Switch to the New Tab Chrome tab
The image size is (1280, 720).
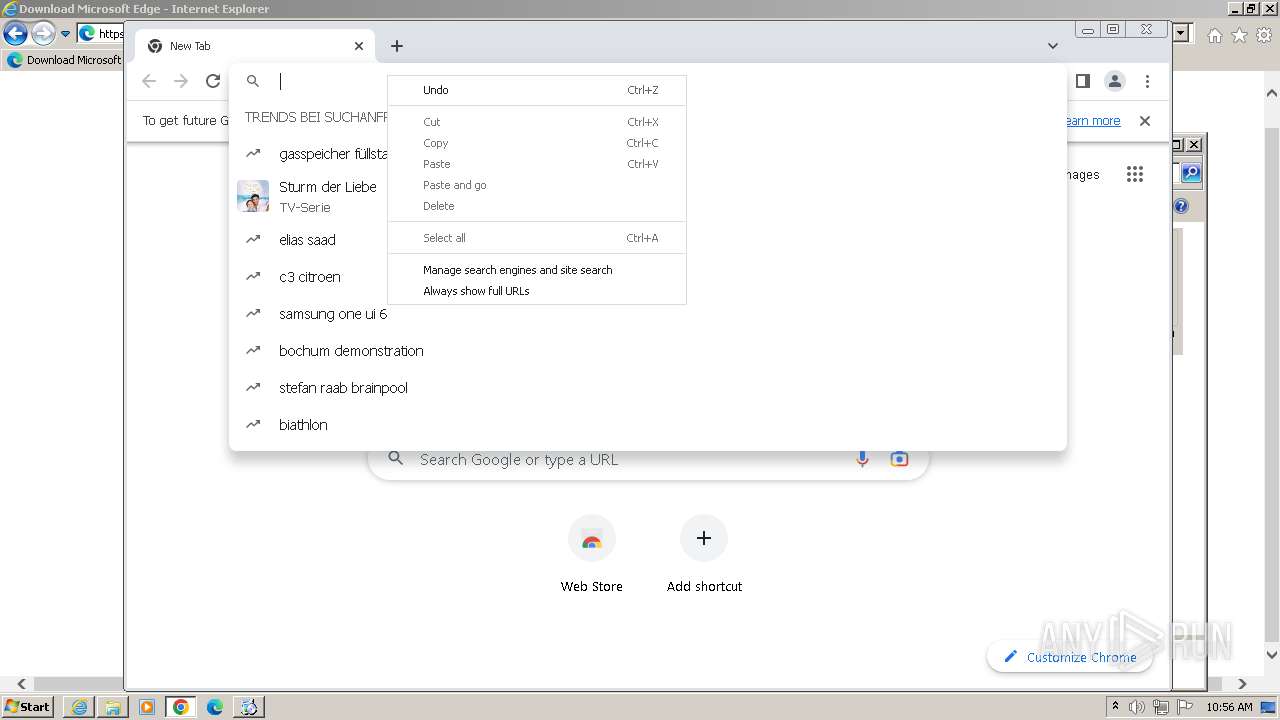[255, 46]
